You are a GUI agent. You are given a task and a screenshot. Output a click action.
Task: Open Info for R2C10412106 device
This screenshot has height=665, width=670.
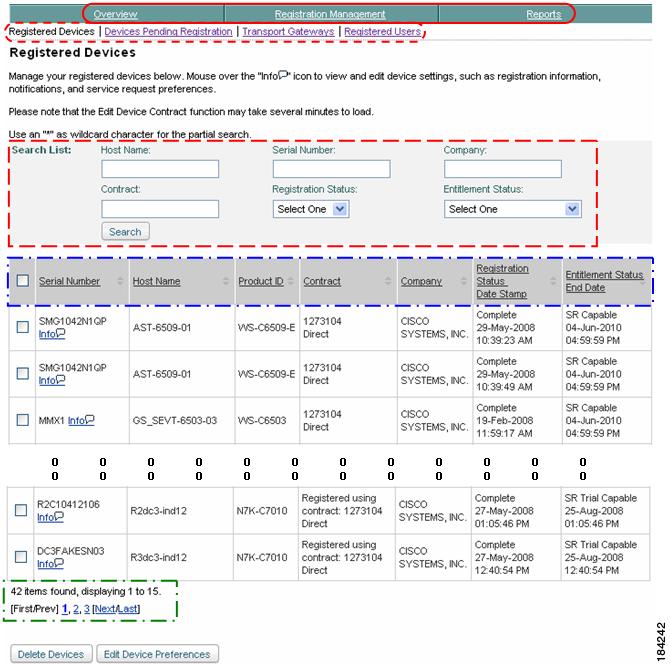50,518
